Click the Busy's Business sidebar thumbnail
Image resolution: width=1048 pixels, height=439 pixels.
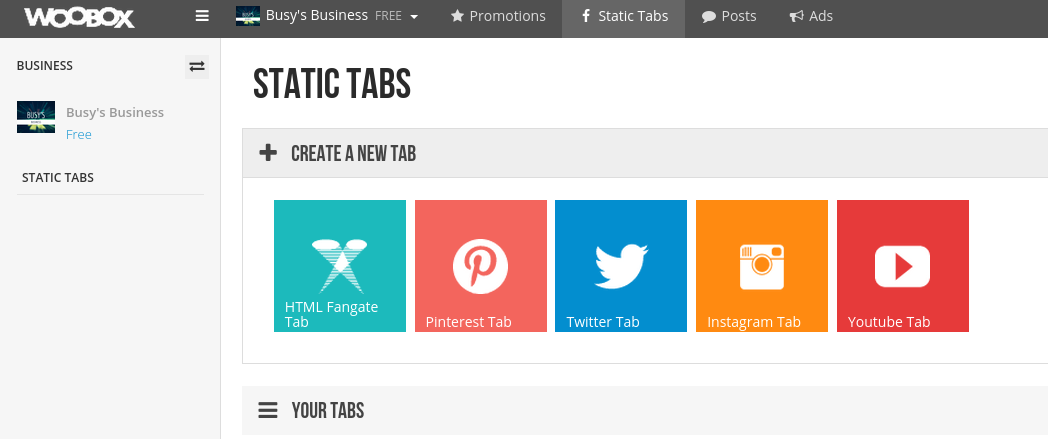36,117
